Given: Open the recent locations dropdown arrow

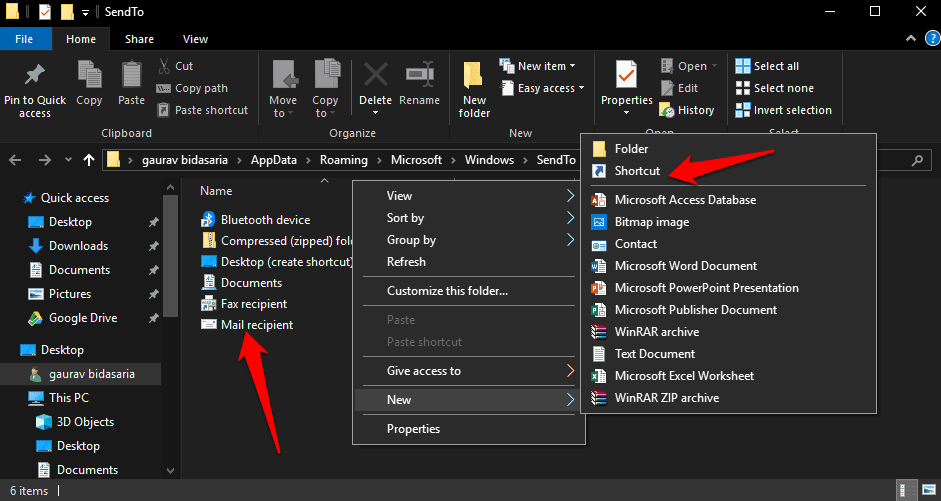Looking at the screenshot, I should coord(68,160).
